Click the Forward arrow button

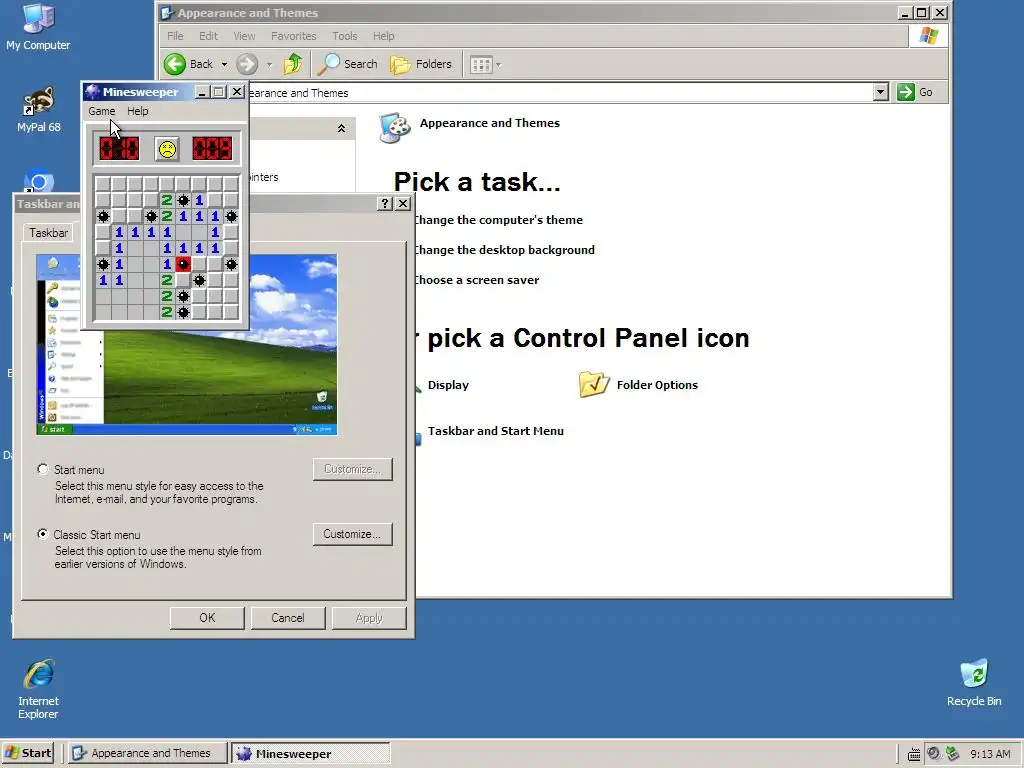tap(247, 64)
